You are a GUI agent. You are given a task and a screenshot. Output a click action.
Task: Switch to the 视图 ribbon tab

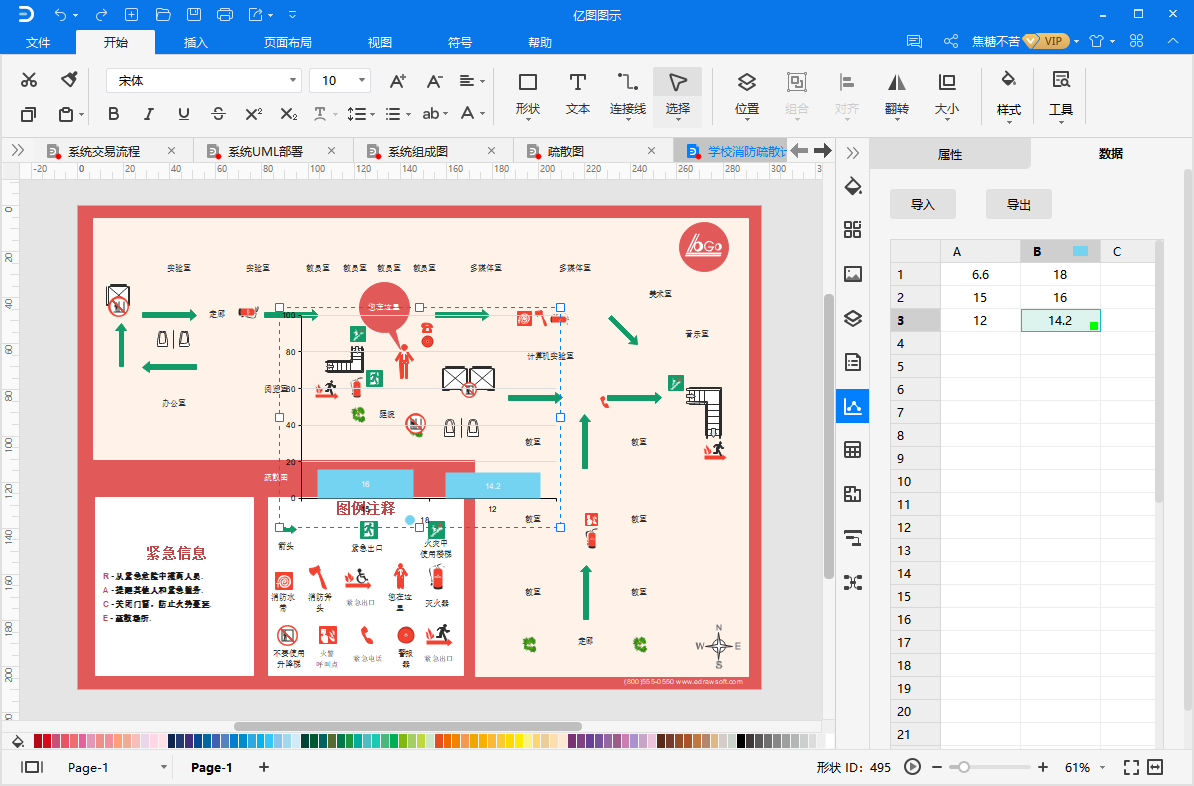pyautogui.click(x=379, y=42)
